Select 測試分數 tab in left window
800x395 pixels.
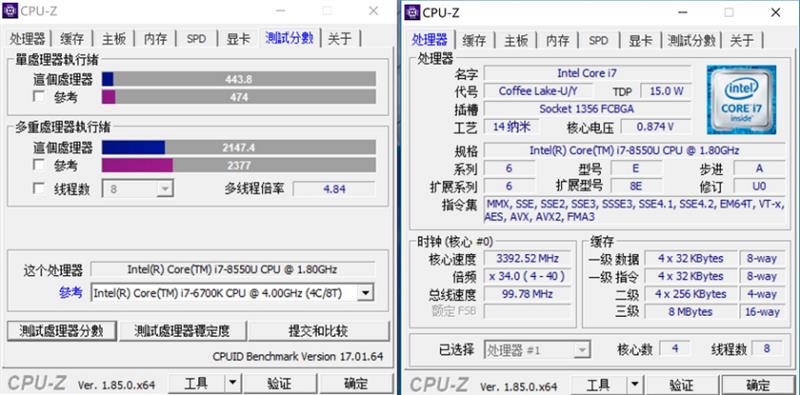(289, 38)
